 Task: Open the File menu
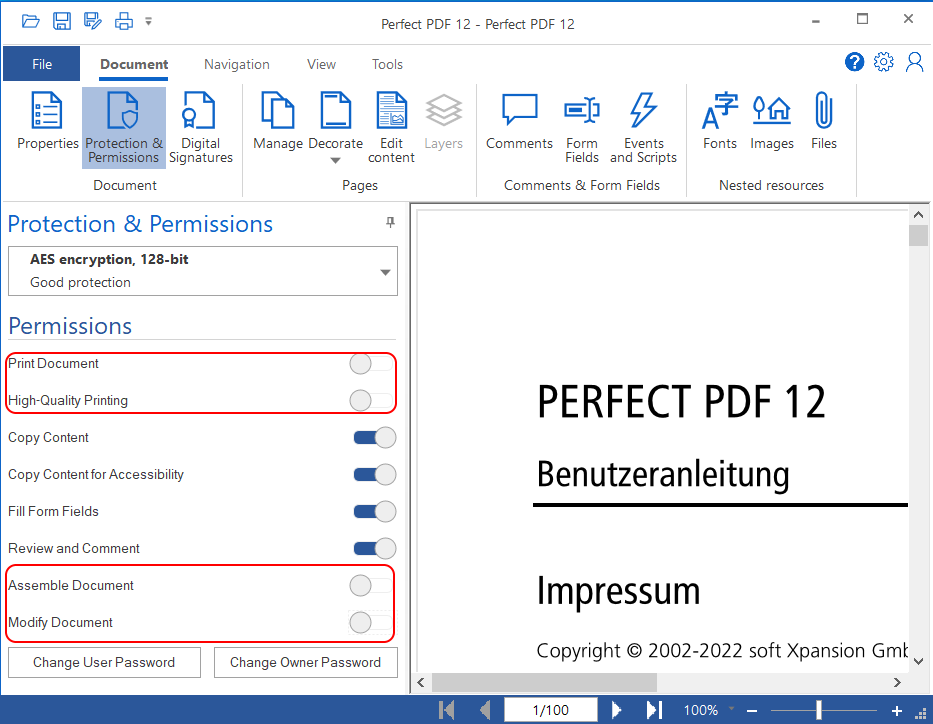coord(42,64)
